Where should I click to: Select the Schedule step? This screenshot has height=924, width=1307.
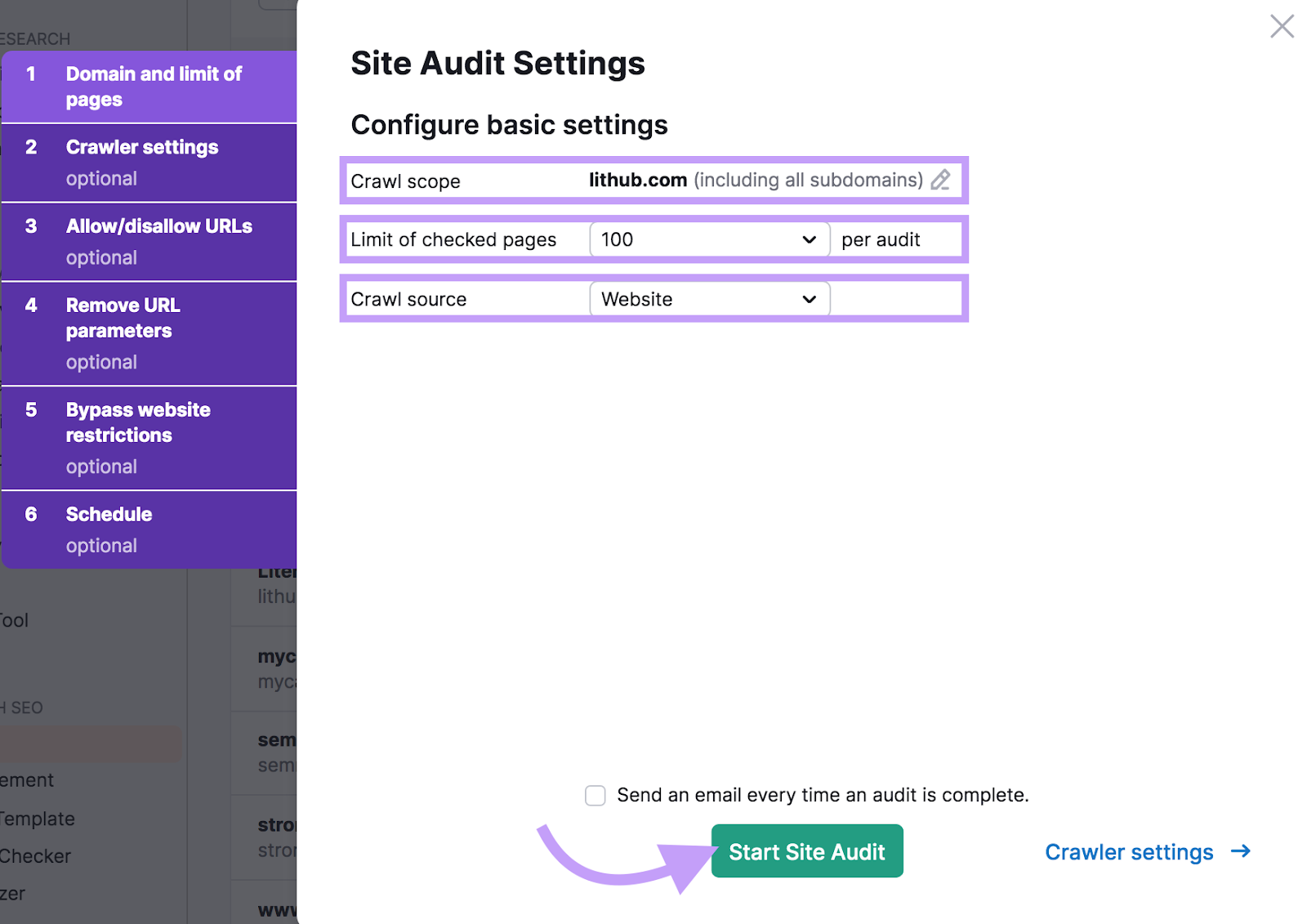pyautogui.click(x=109, y=515)
